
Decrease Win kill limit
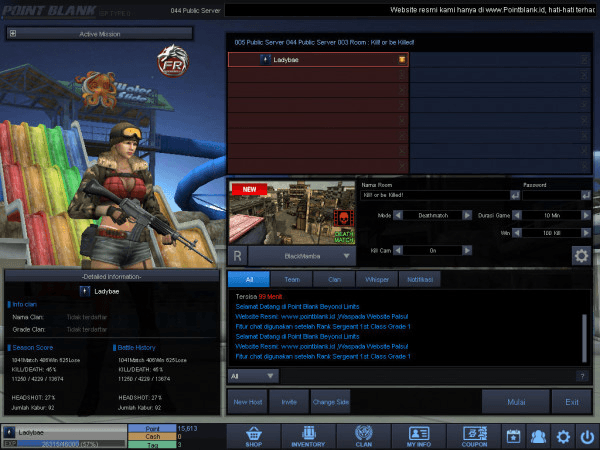point(517,233)
